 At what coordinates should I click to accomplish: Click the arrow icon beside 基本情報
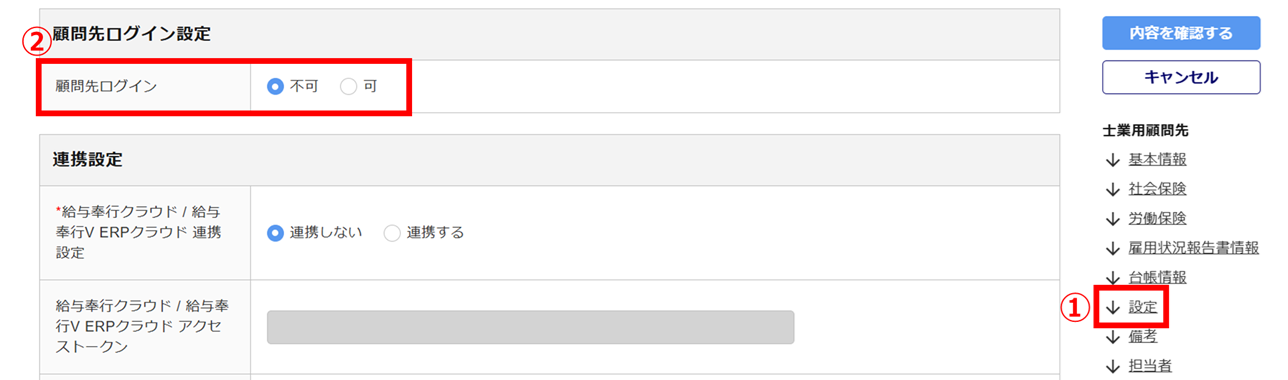(x=1112, y=160)
